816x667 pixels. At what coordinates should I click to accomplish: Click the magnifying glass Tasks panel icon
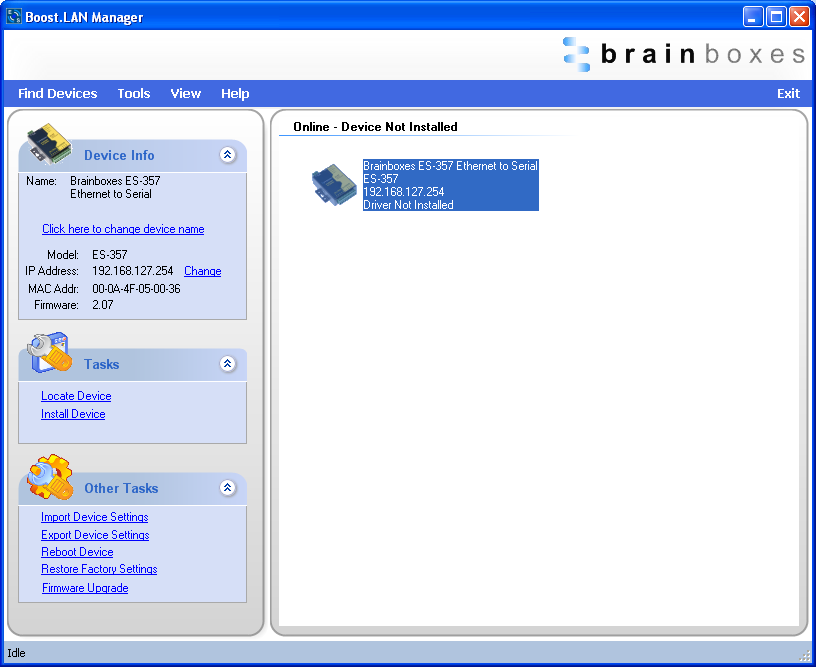coord(48,355)
